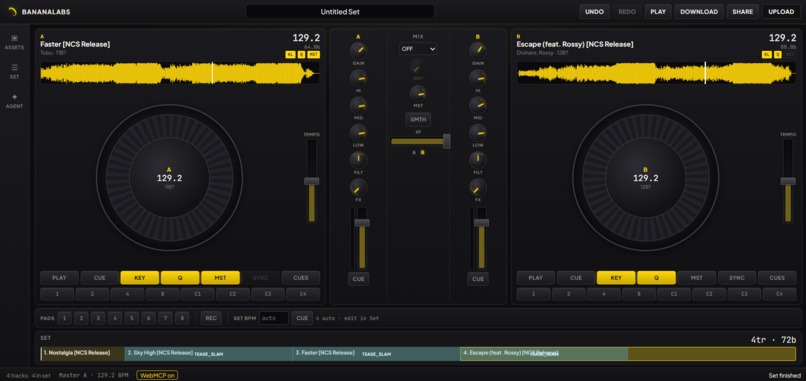Trigger C4 hot cue on deck B
Image resolution: width=806 pixels, height=381 pixels.
(779, 295)
